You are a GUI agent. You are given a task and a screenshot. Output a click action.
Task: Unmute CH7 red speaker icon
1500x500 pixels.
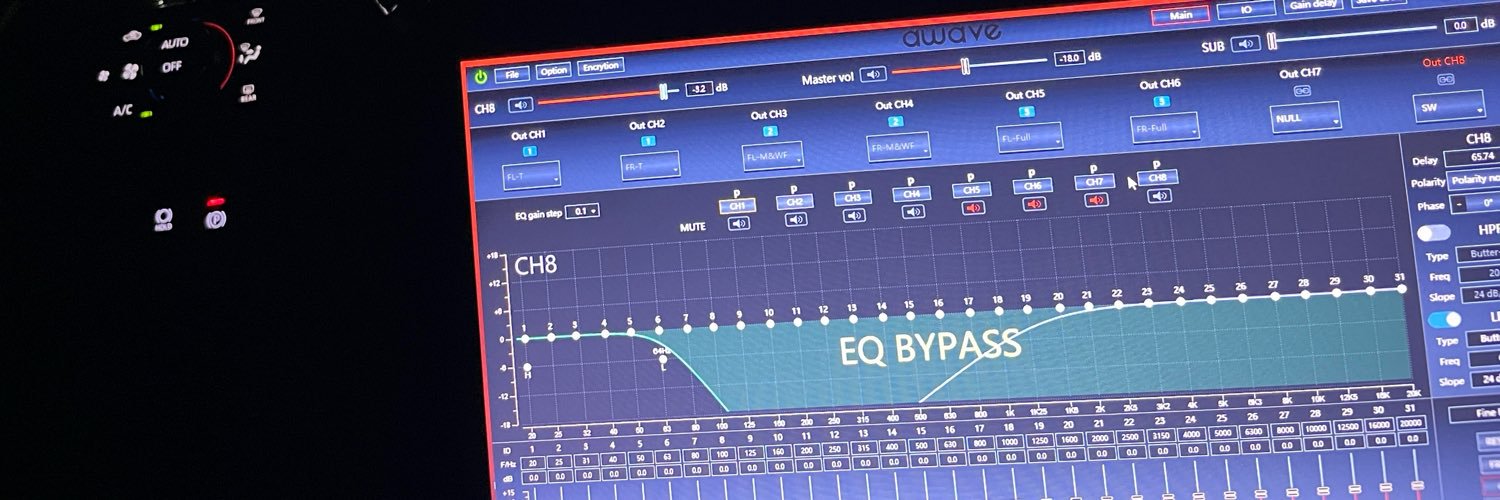point(1096,199)
